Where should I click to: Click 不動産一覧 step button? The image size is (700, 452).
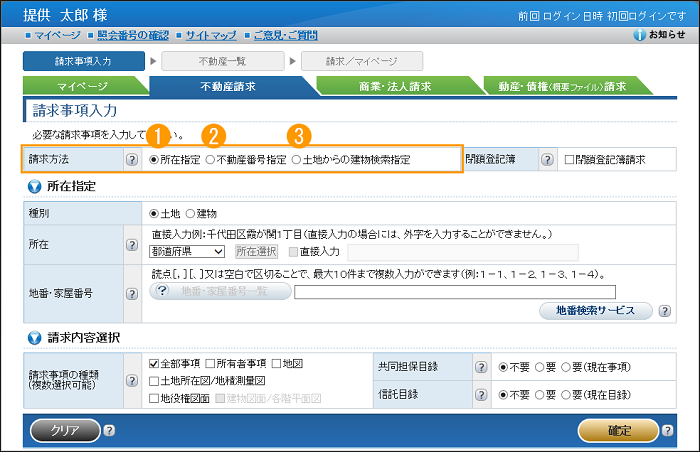click(x=223, y=61)
